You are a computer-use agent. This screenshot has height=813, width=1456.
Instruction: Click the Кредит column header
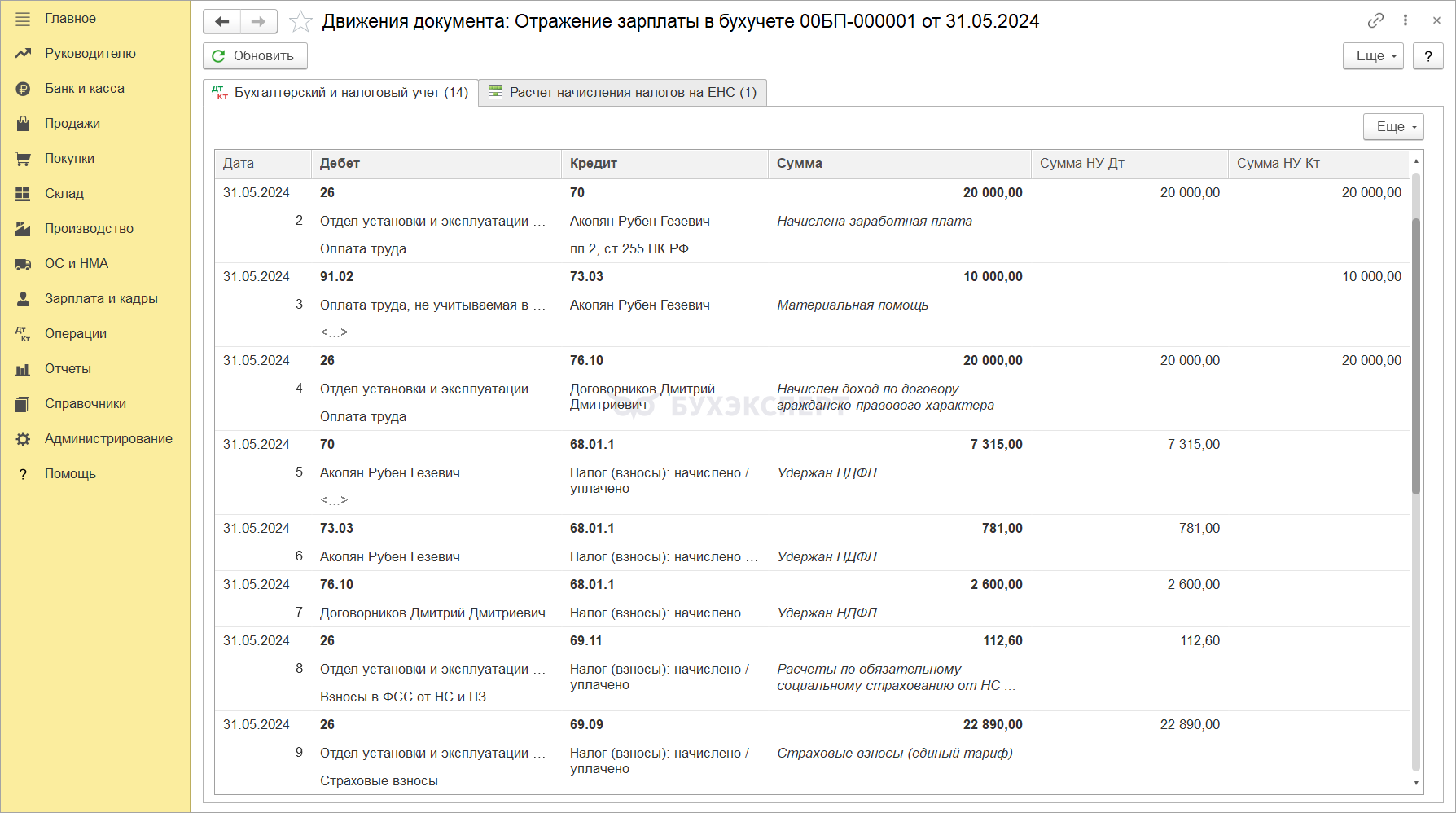click(664, 164)
